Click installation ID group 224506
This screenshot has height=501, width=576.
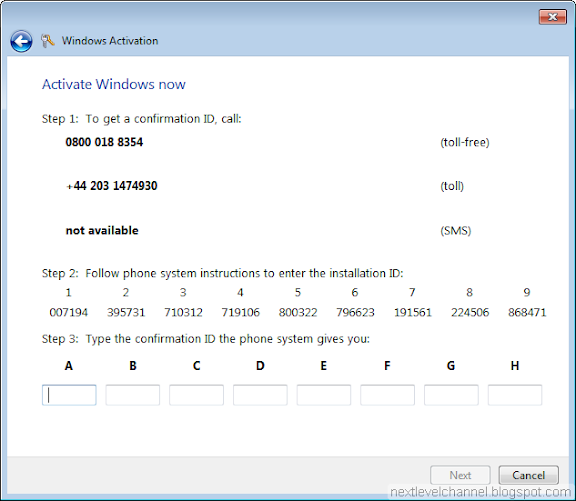click(x=470, y=313)
